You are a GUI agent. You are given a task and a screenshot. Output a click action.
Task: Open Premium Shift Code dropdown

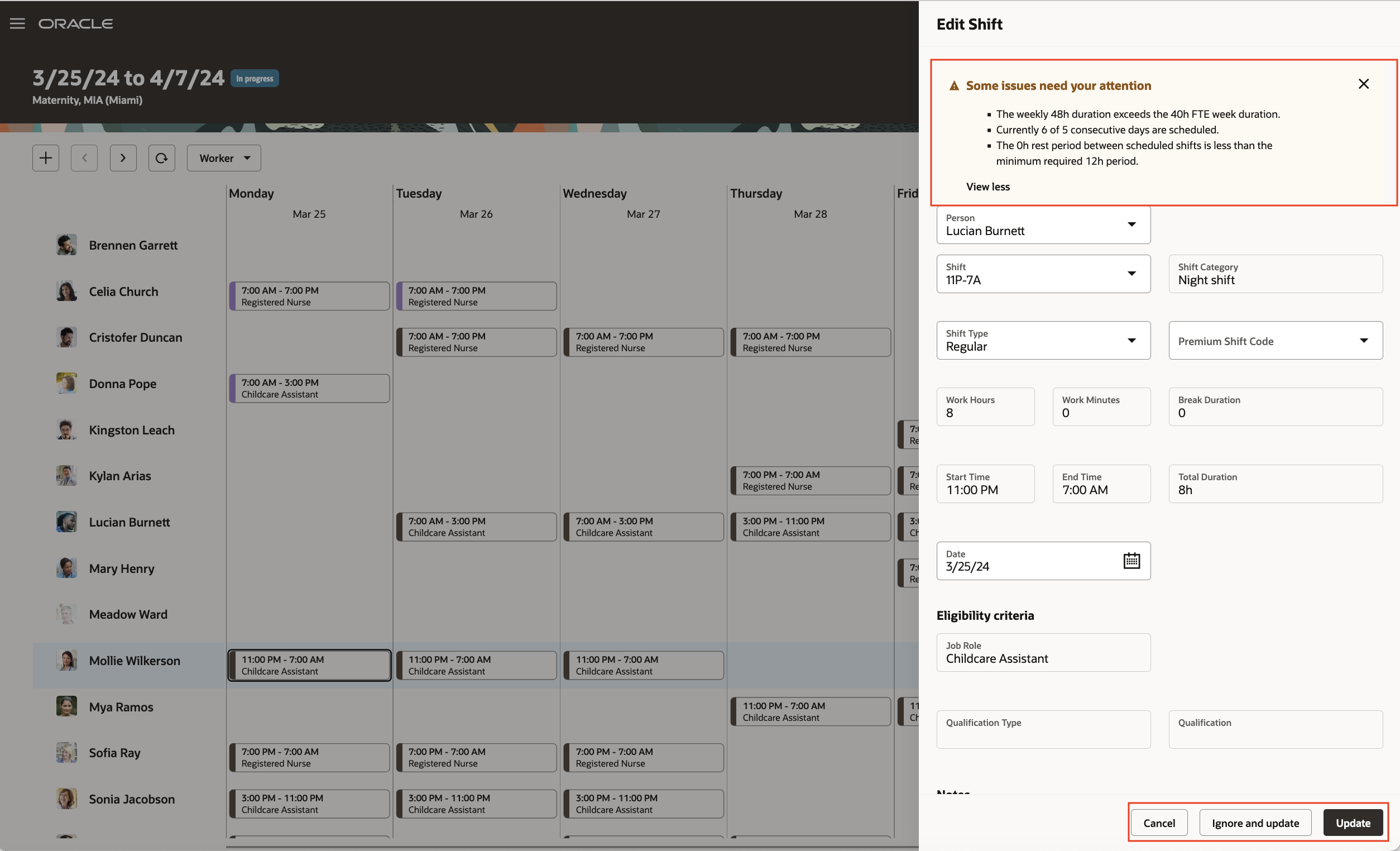(1363, 341)
